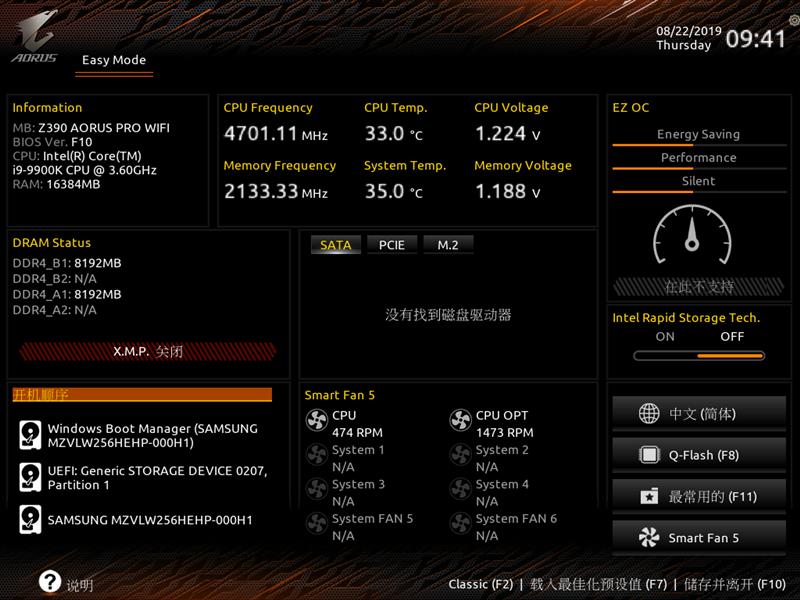Click the Smart Fan 5 button's fan icon
This screenshot has width=800, height=600.
pos(649,537)
